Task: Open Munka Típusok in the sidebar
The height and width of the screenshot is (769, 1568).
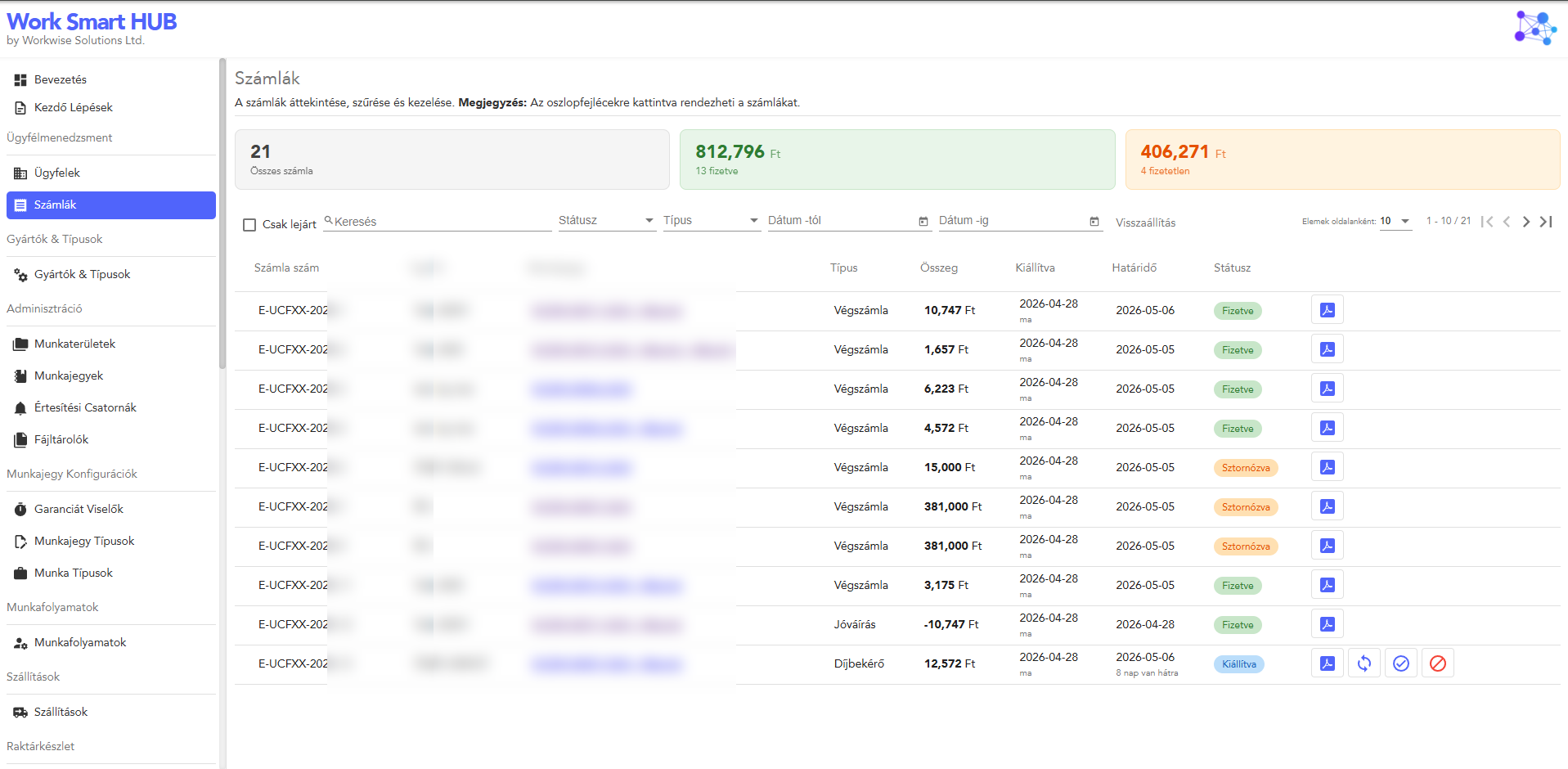Action: 111,573
